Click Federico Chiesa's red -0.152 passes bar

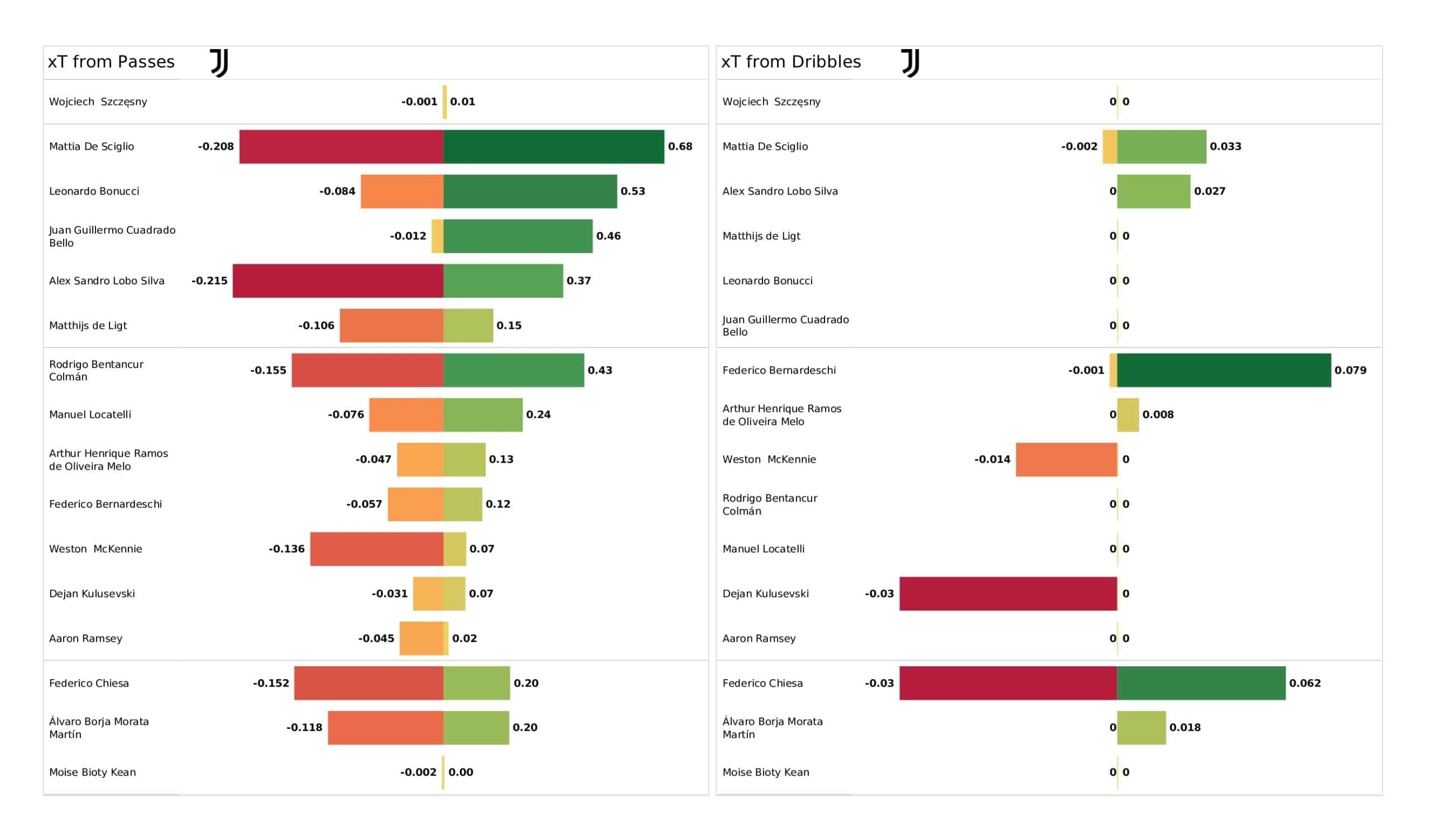coord(368,684)
